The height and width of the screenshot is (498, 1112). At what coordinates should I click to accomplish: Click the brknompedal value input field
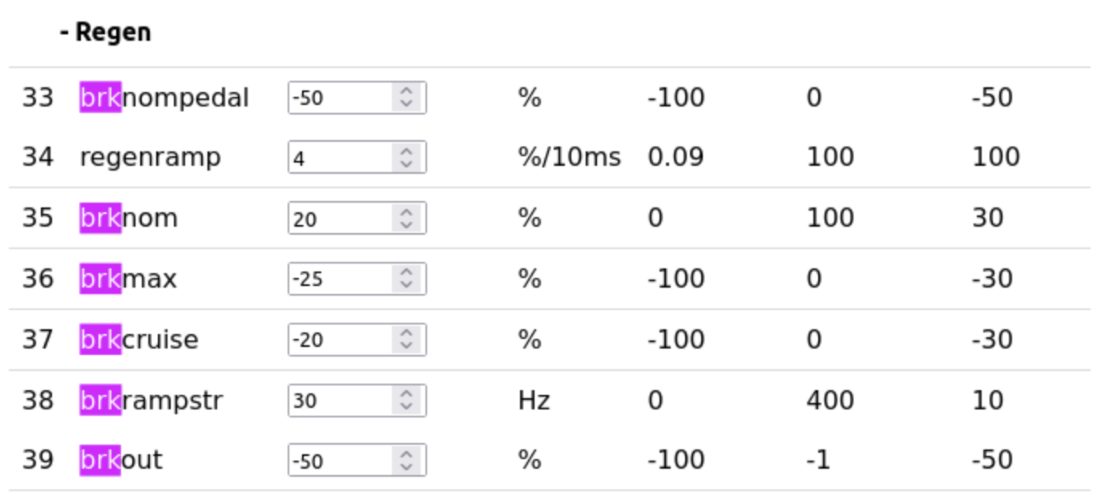coord(340,98)
